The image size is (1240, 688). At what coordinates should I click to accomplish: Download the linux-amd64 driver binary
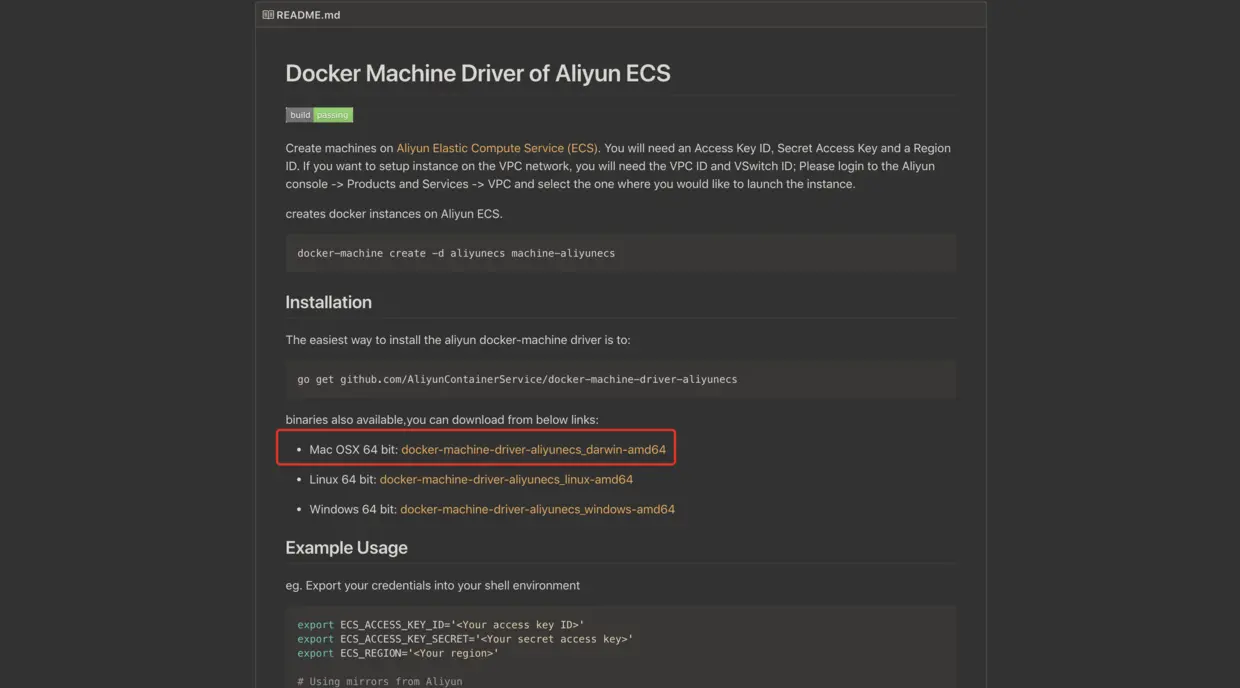506,480
